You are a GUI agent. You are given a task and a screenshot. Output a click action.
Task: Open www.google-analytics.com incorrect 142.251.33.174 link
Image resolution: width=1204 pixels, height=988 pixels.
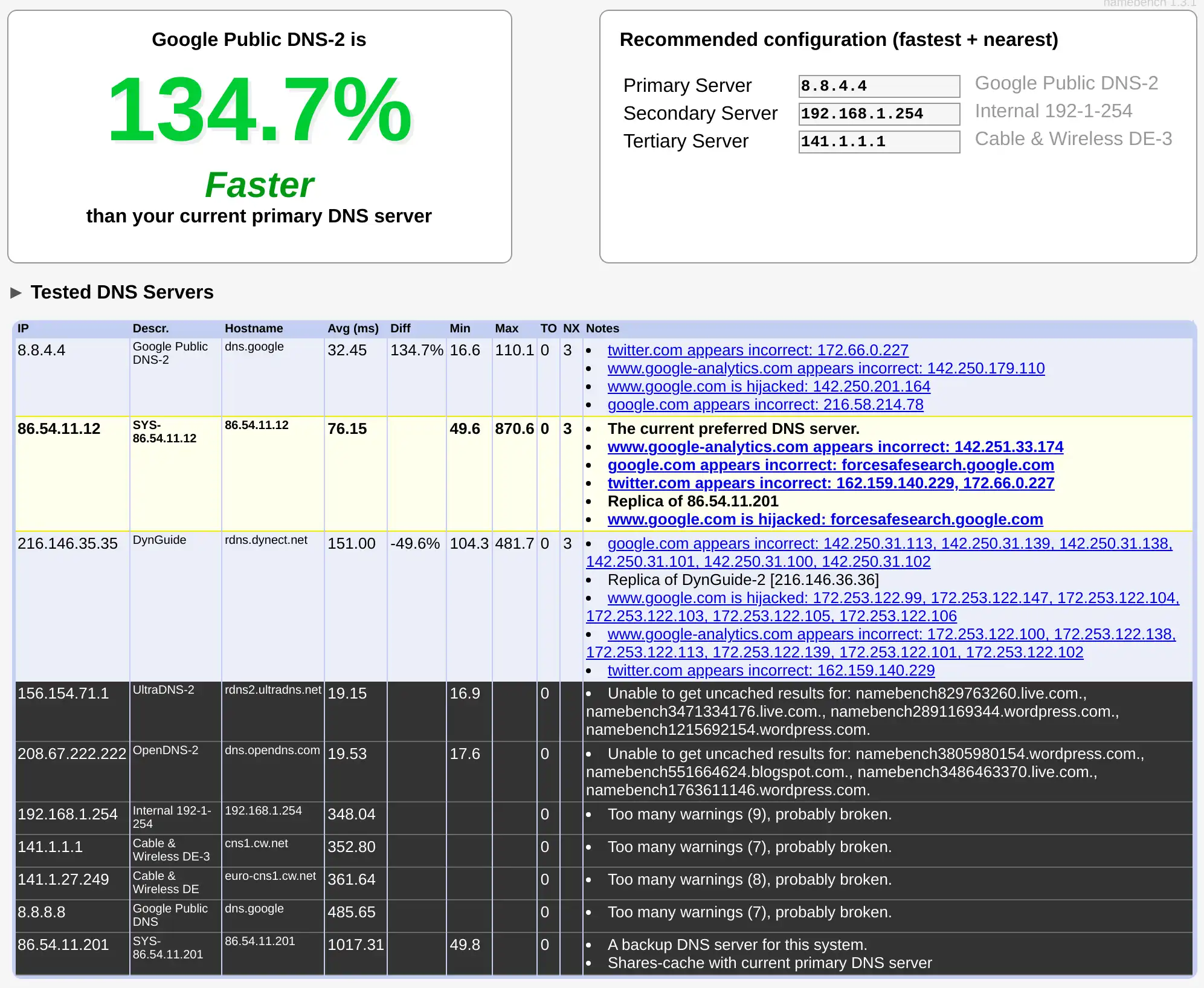coord(835,447)
